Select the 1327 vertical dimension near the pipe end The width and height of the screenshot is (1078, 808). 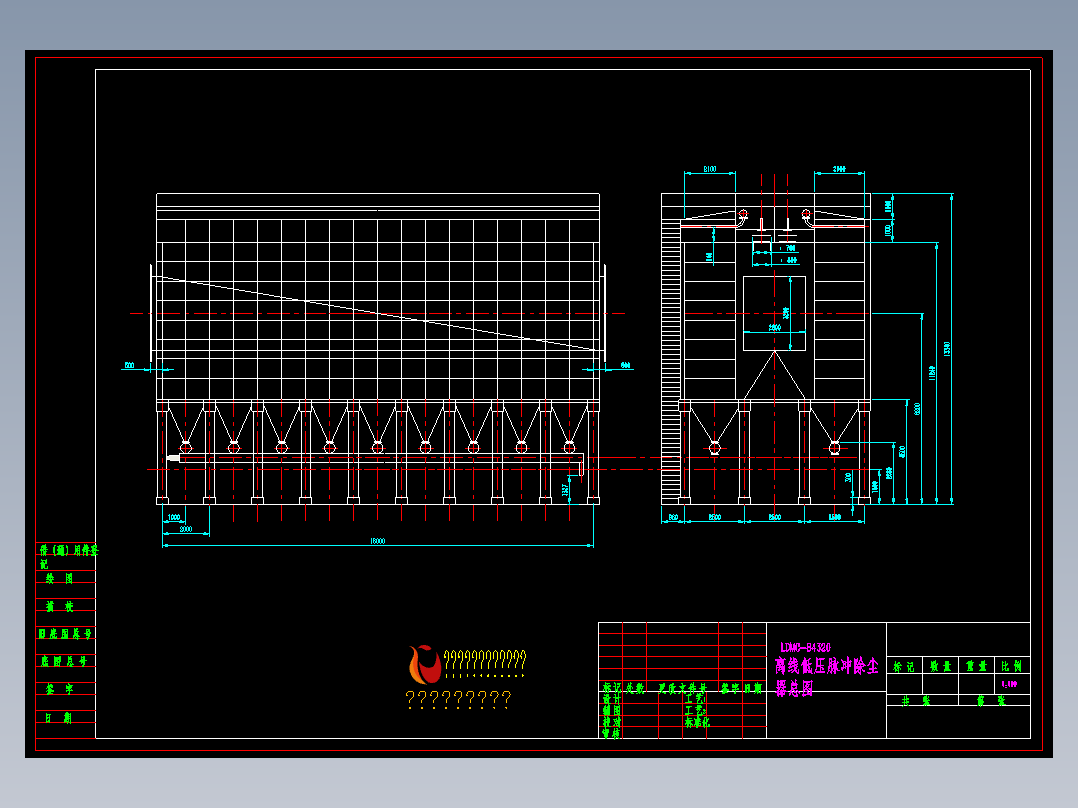565,490
